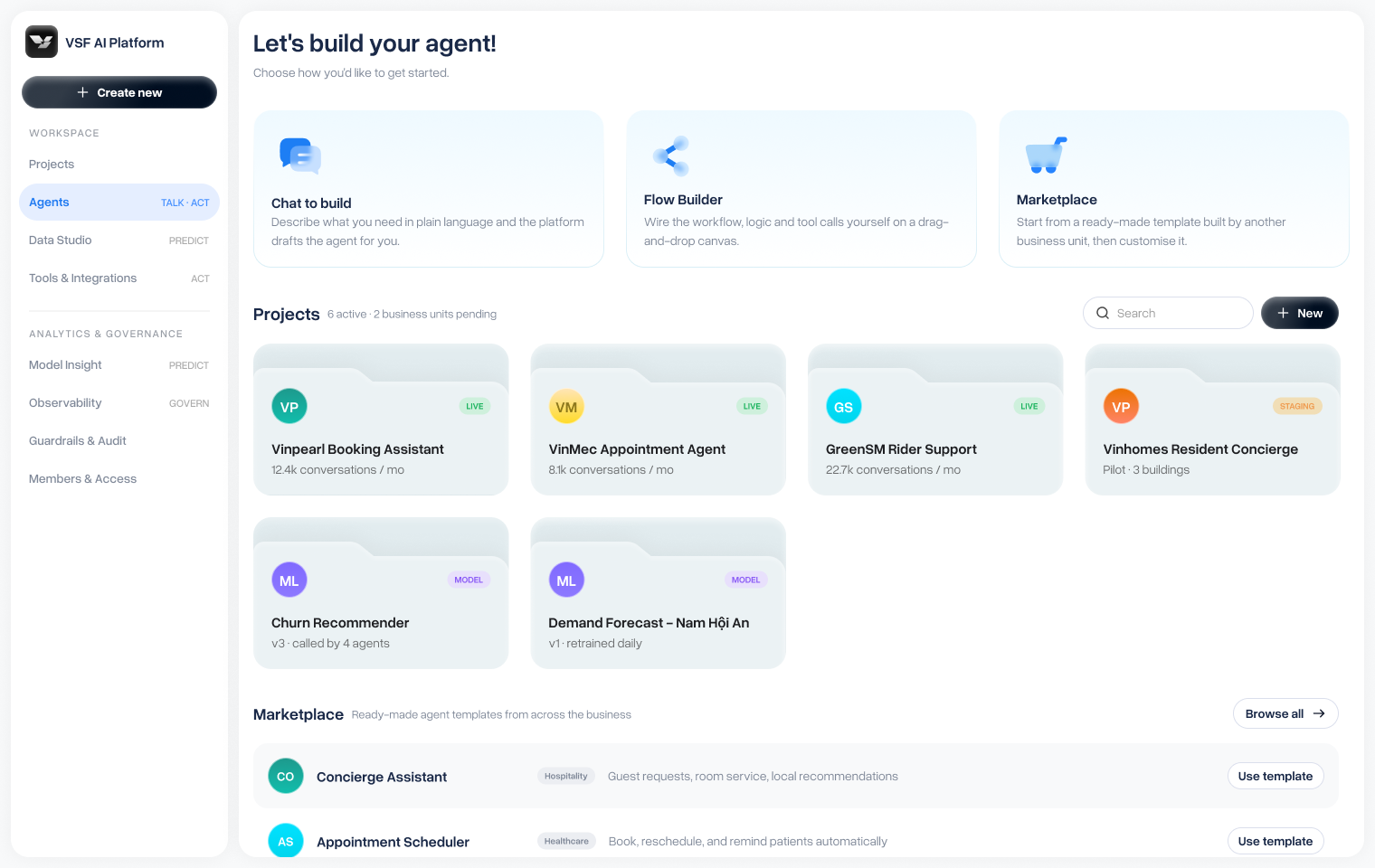Click the Appointment Scheduler template name

[x=394, y=842]
